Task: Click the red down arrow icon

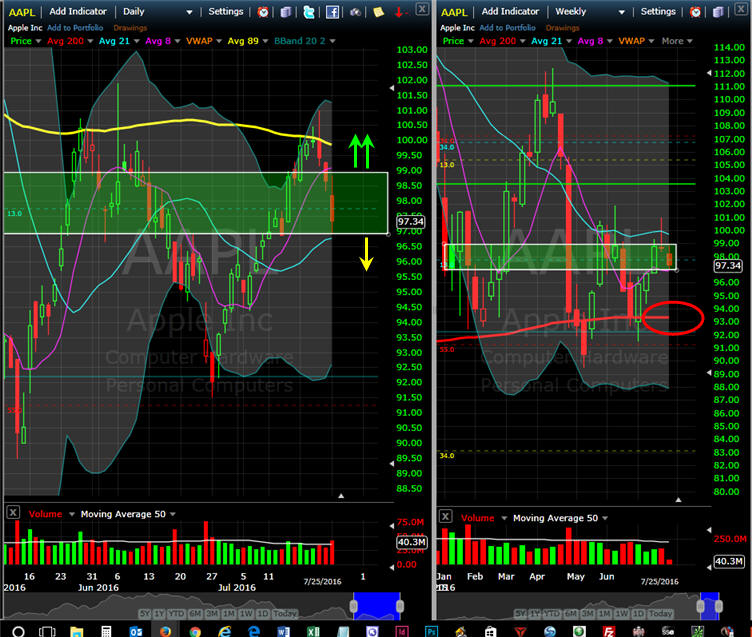Action: [x=400, y=12]
